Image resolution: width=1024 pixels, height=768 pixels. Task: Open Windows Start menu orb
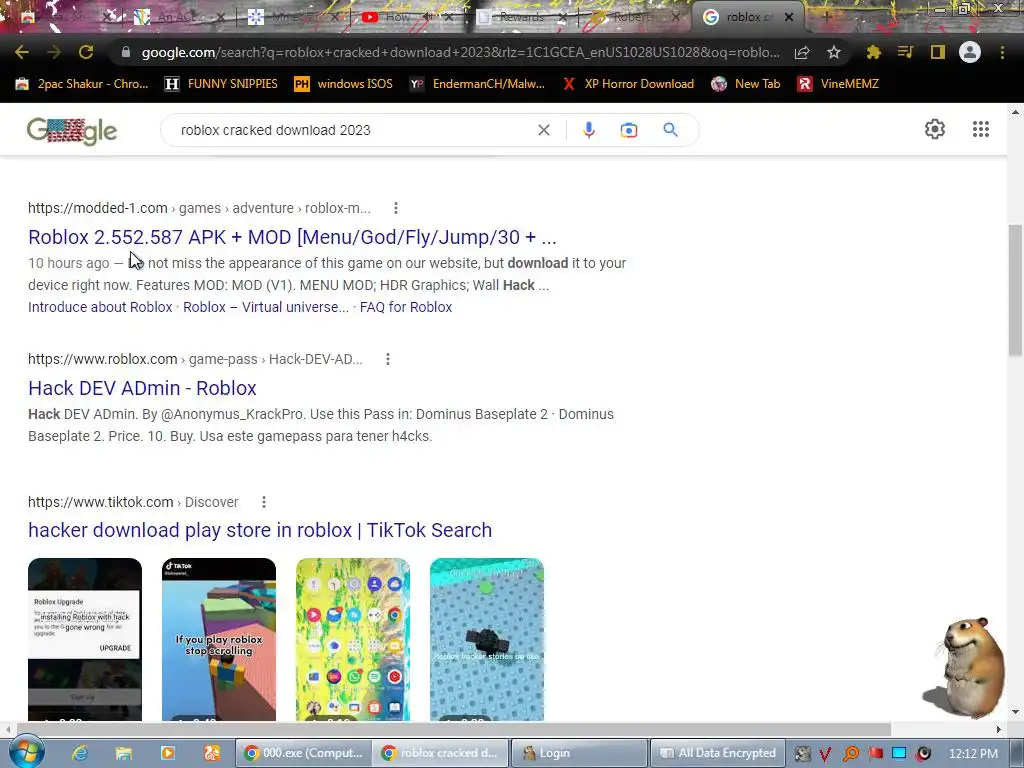(26, 752)
